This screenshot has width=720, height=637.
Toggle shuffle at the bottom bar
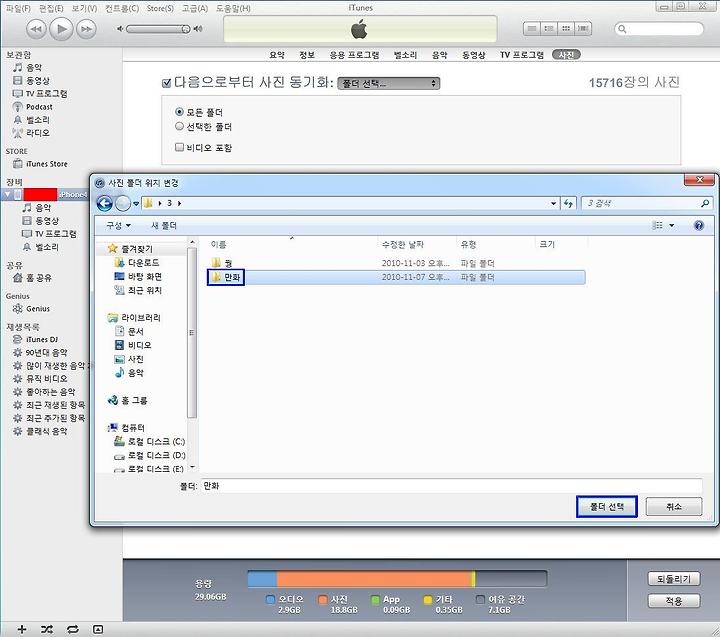[47, 629]
